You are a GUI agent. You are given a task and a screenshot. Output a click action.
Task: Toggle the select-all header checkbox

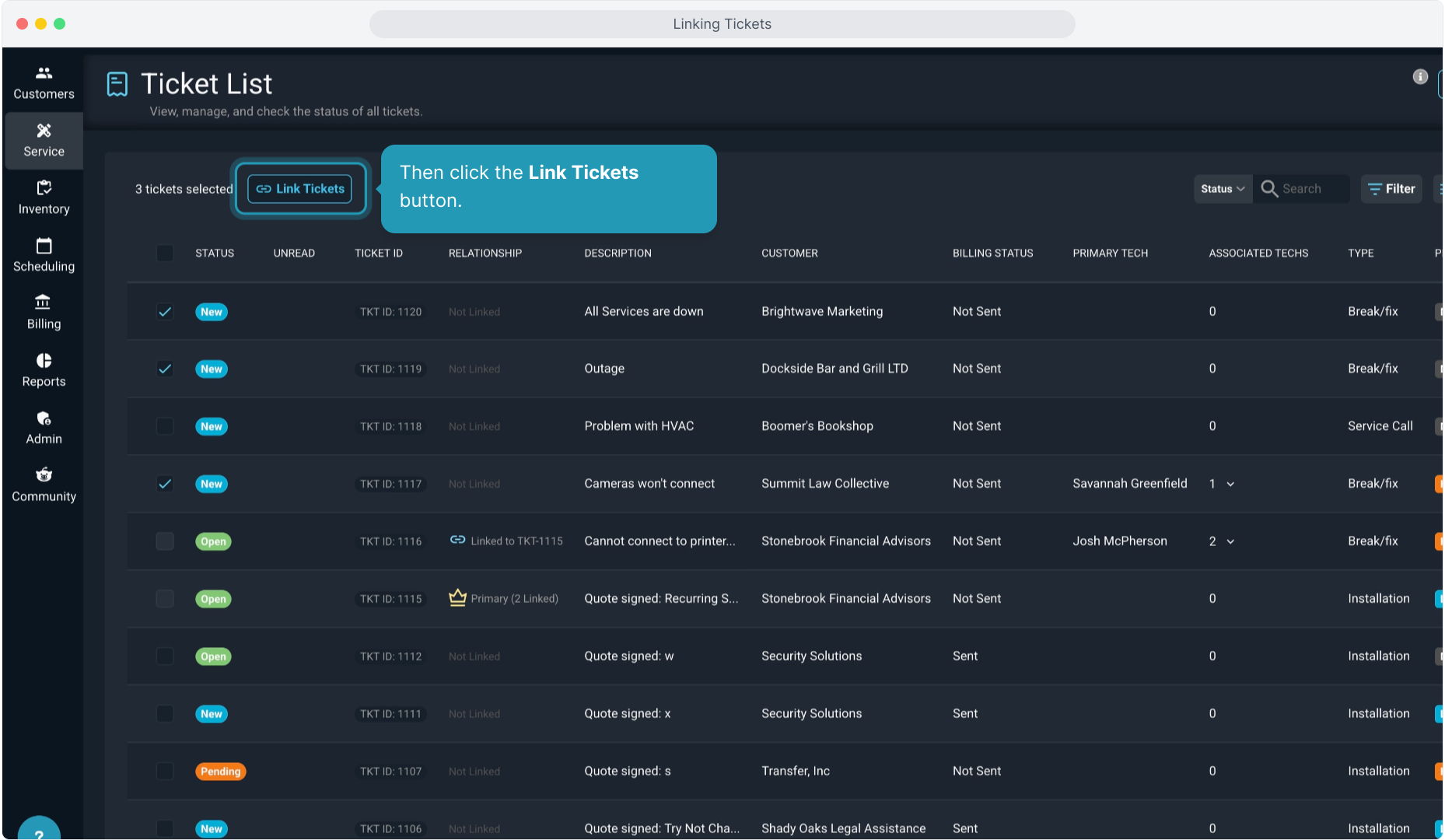tap(165, 254)
